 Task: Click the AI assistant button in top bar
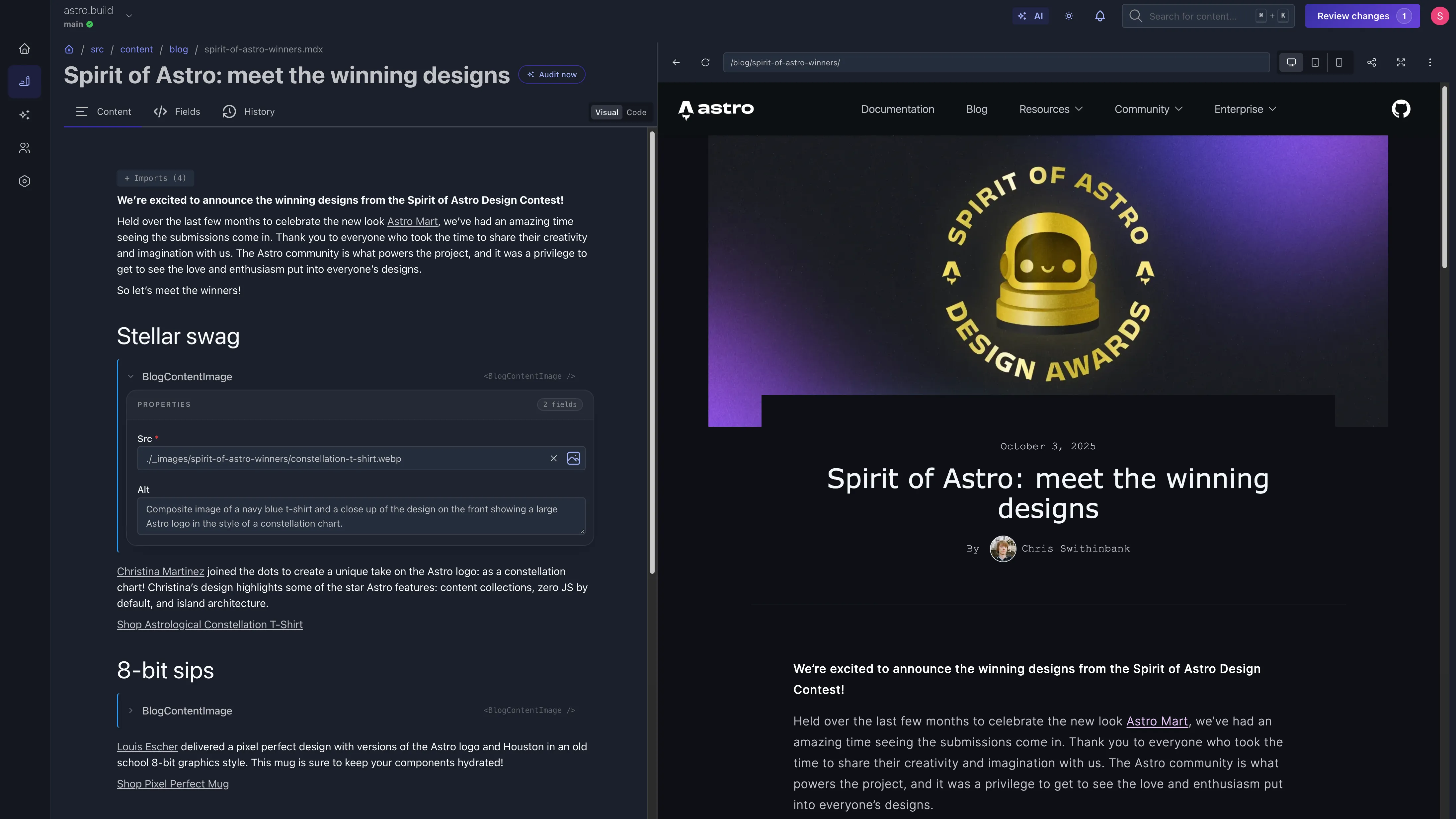[x=1030, y=16]
